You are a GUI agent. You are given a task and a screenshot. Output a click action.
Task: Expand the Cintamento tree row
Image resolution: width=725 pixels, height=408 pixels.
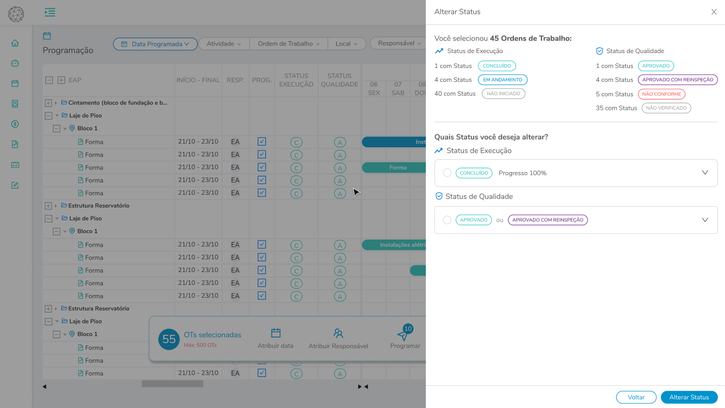click(x=48, y=103)
